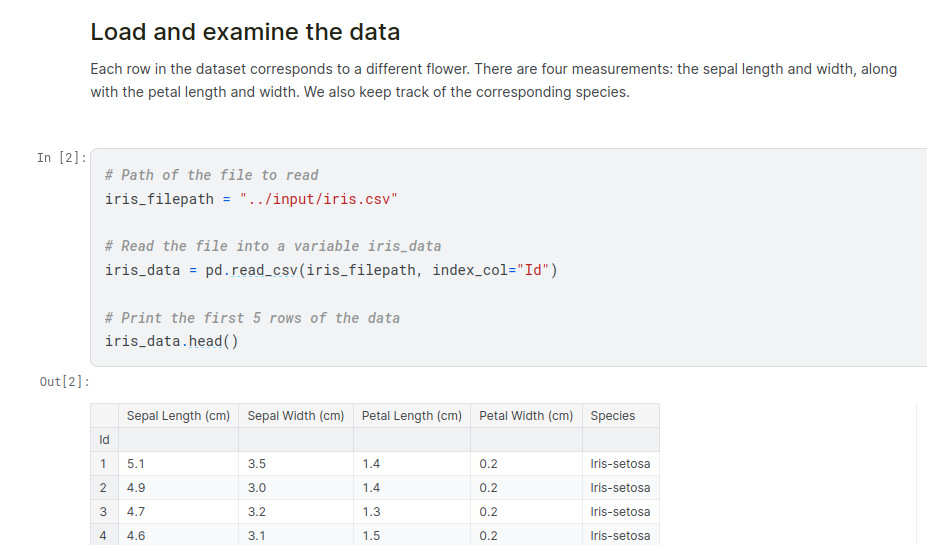Click the "# Print the first 5 rows" comment

252,318
